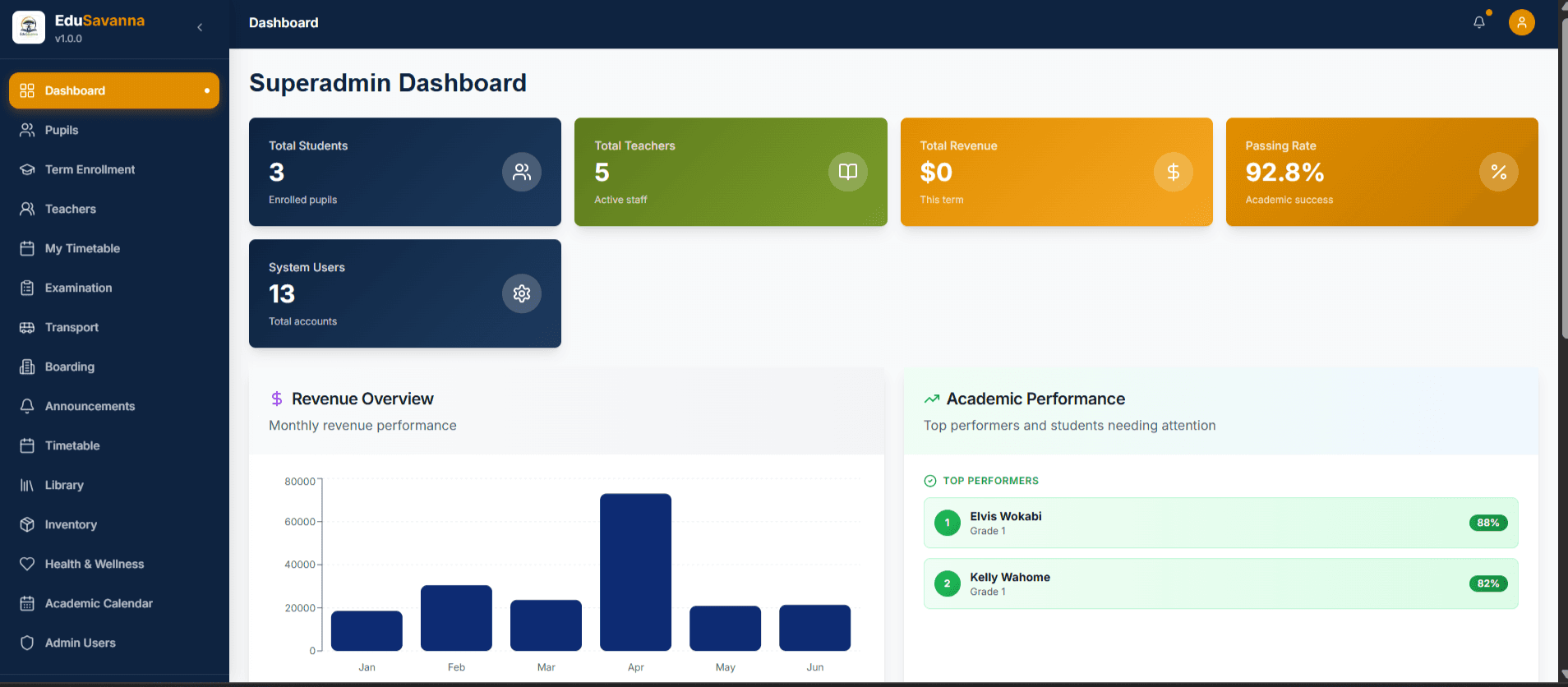Click the Library books icon
This screenshot has width=1568, height=687.
(x=27, y=485)
